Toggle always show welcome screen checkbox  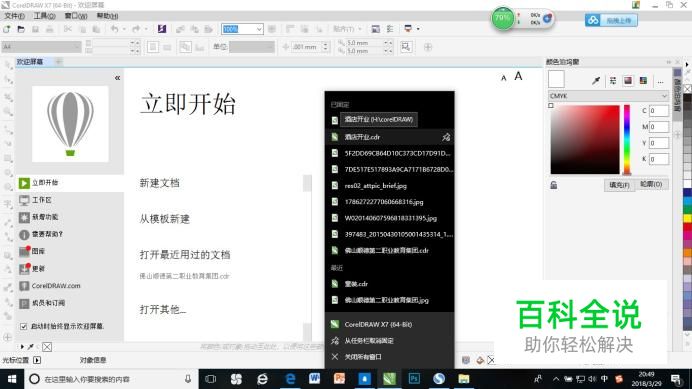(23, 326)
